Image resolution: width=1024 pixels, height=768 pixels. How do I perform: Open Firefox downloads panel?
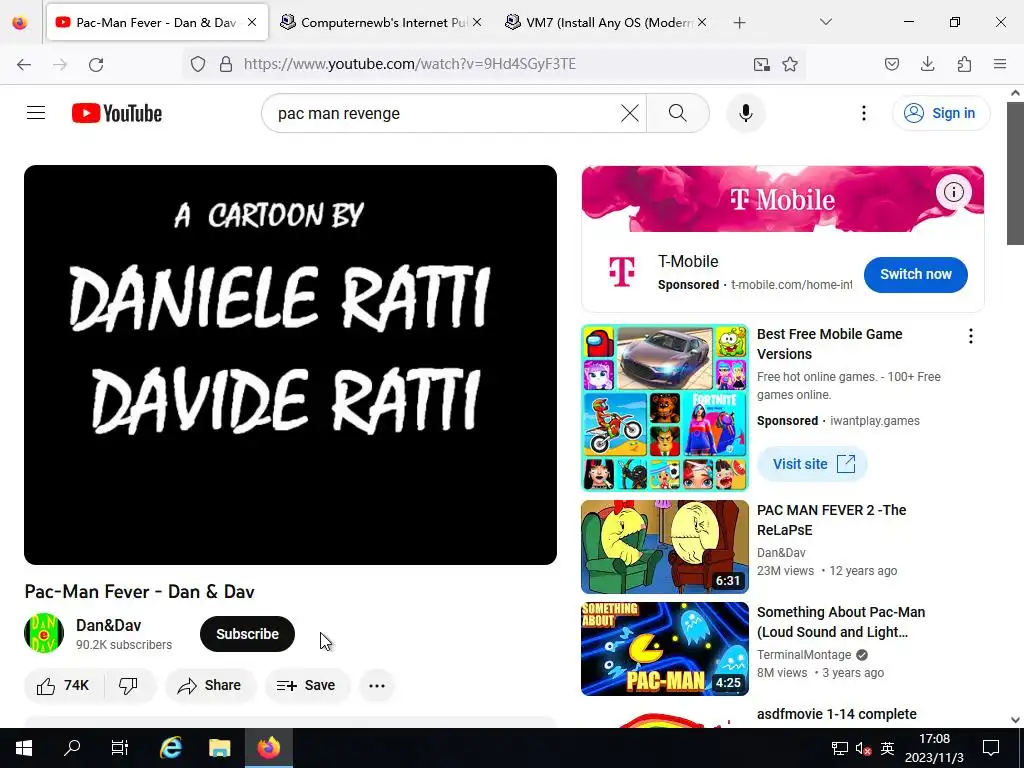pyautogui.click(x=927, y=64)
